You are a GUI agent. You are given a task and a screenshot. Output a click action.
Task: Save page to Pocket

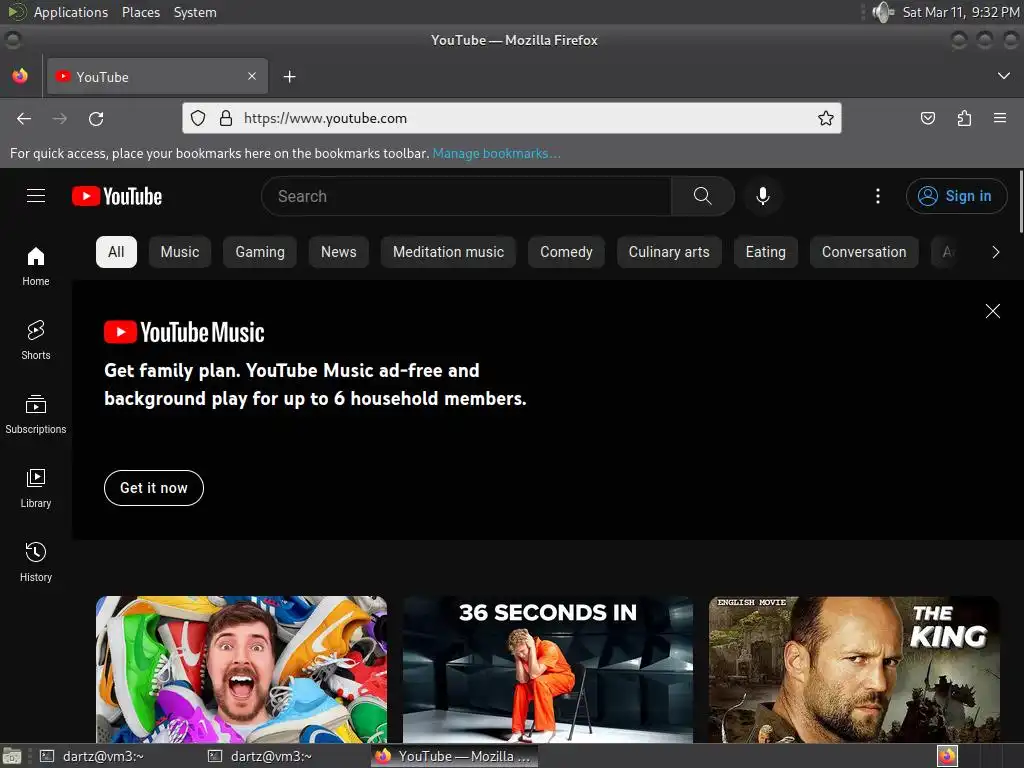928,118
